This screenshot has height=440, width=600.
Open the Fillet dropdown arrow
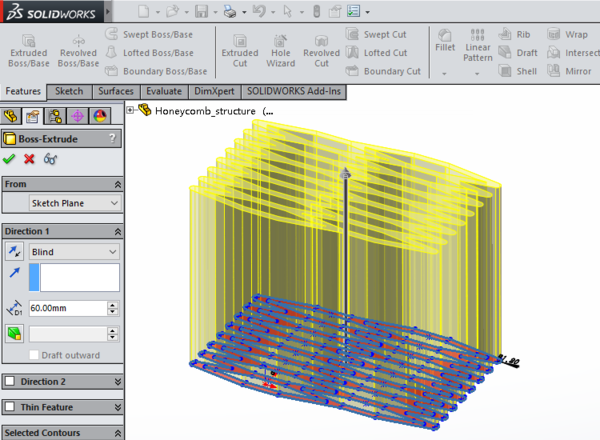click(x=444, y=73)
